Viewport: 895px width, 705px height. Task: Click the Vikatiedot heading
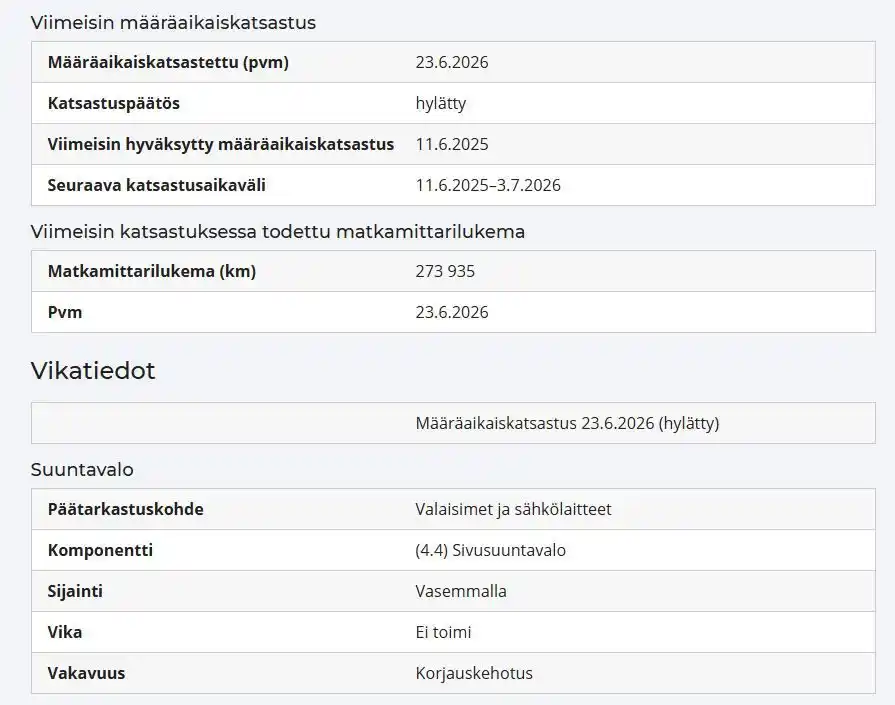point(92,370)
